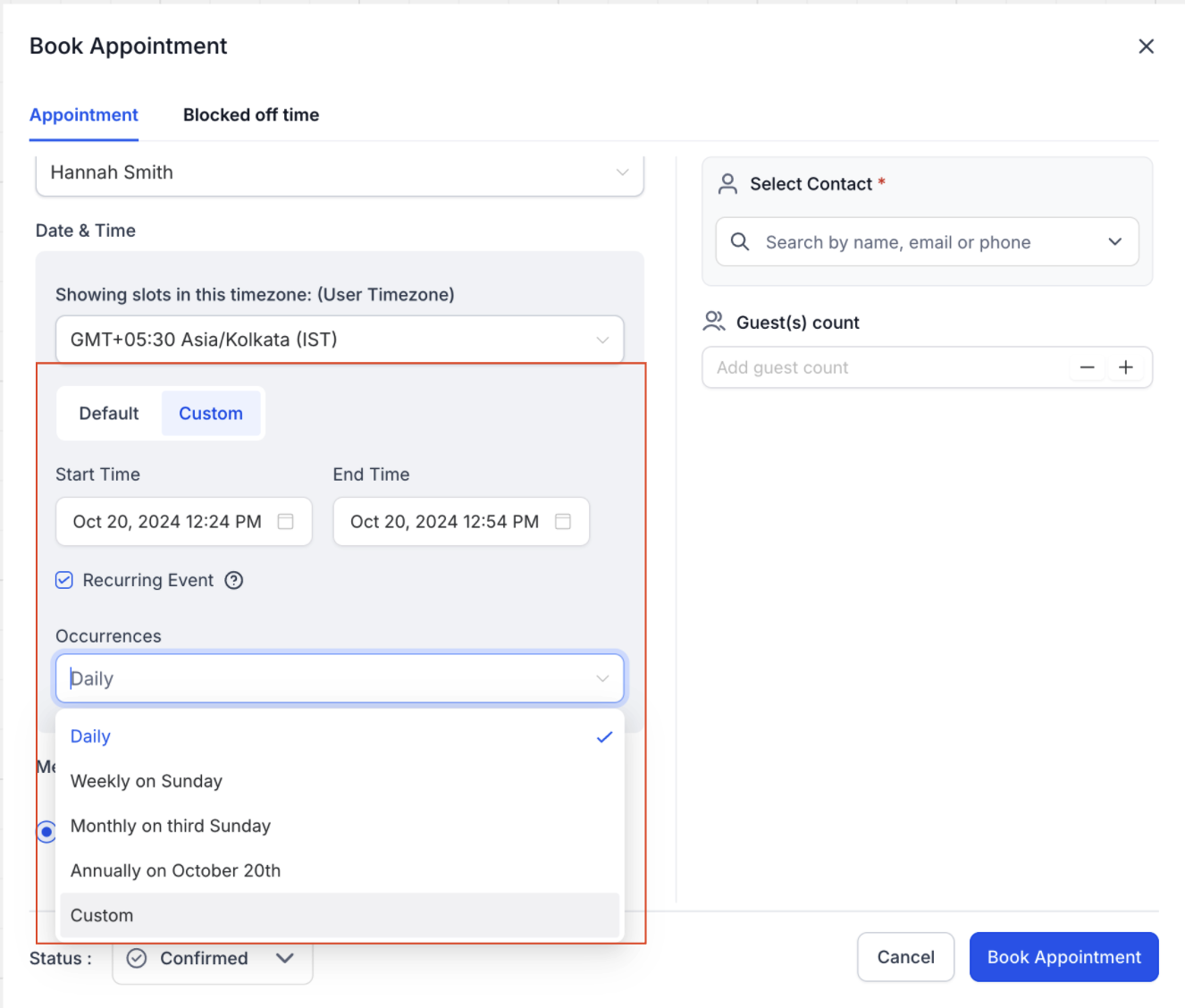This screenshot has width=1185, height=1008.
Task: Select the Custom time mode toggle
Action: [x=211, y=414]
